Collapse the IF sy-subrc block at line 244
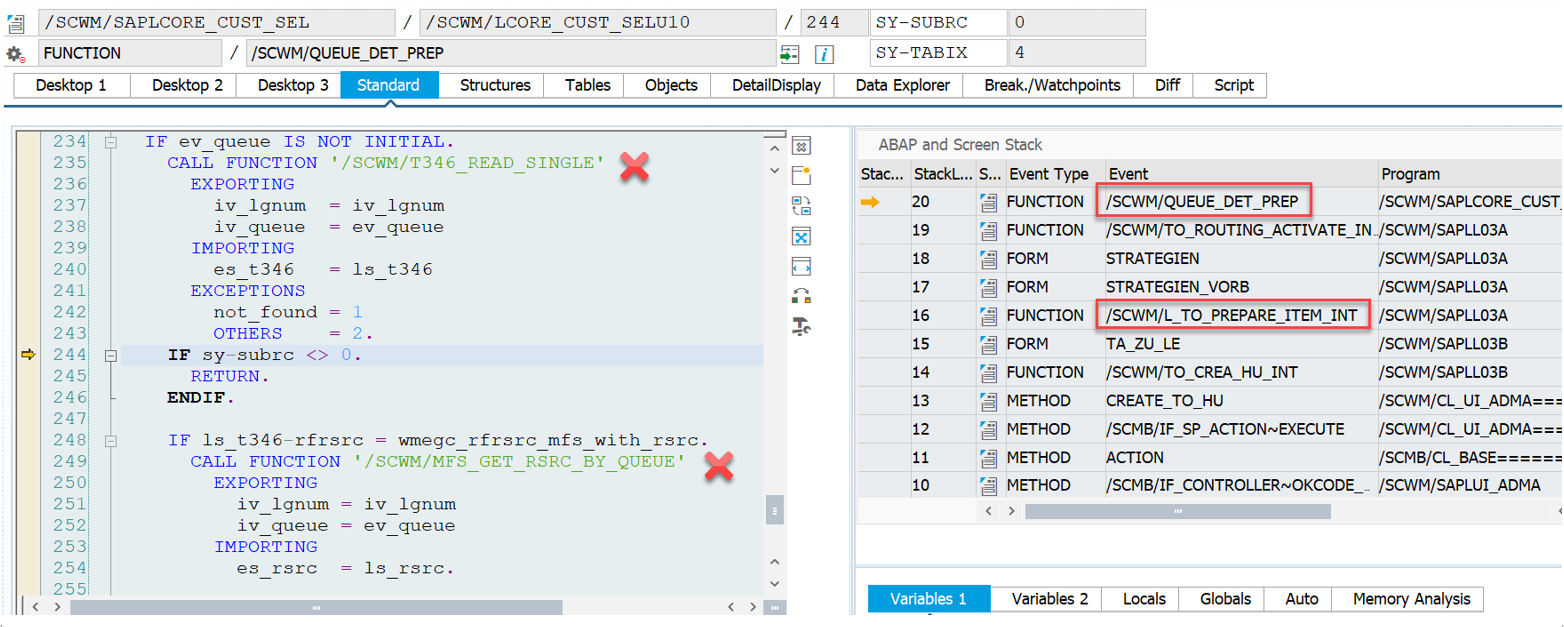Viewport: 1564px width, 627px height. (111, 355)
